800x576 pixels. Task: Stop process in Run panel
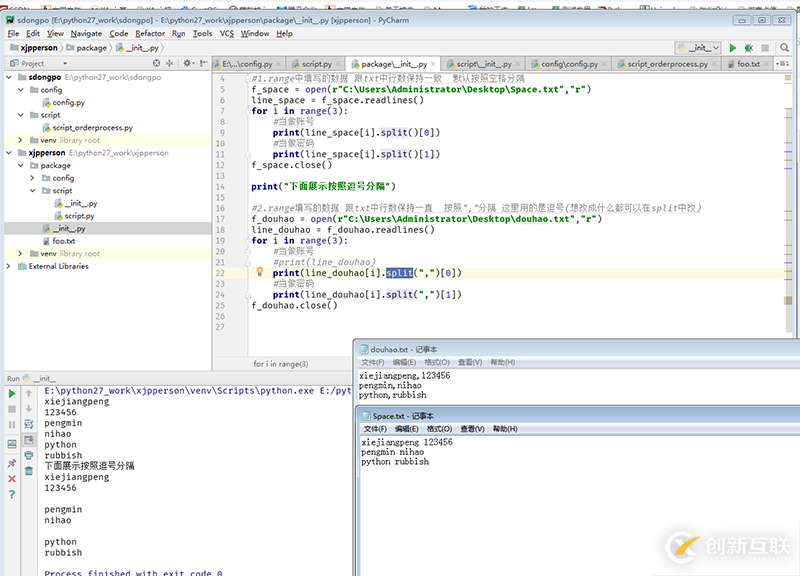pos(12,409)
